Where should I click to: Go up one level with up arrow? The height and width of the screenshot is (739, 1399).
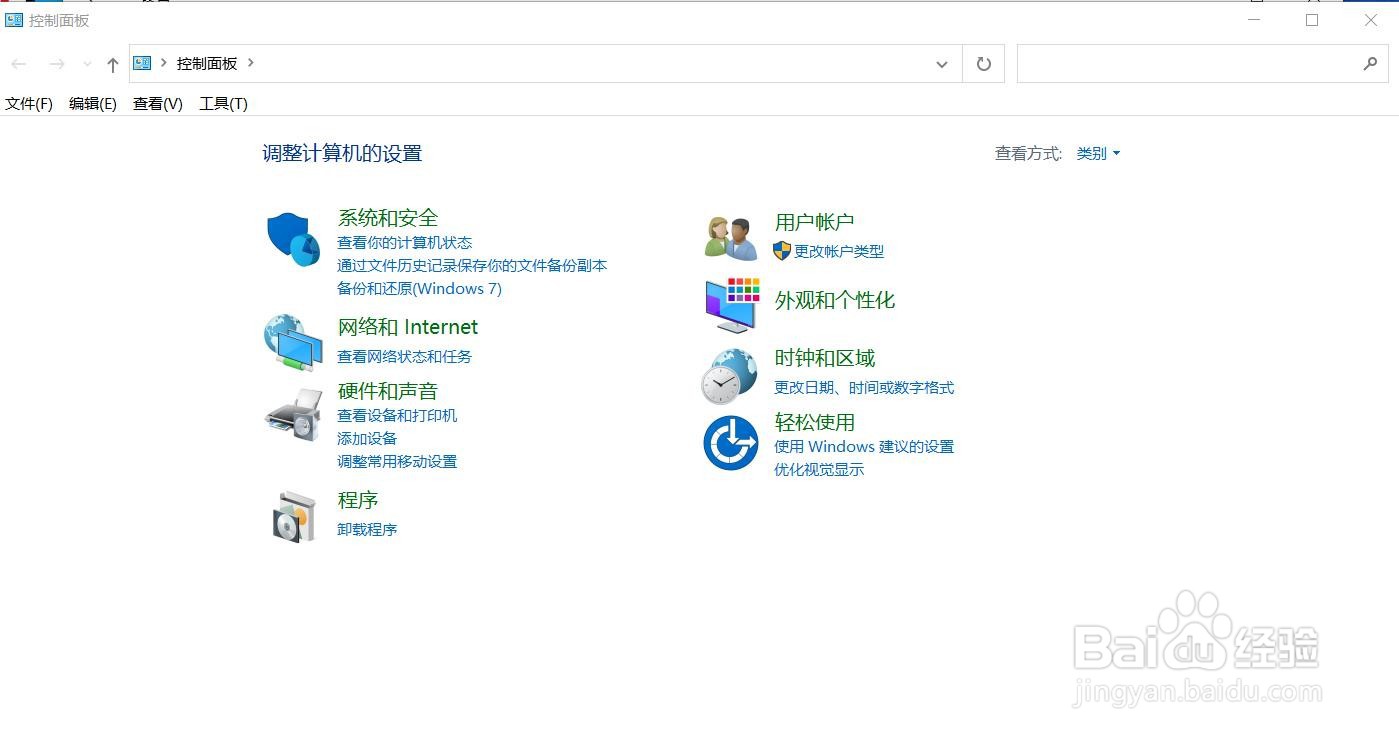(112, 64)
